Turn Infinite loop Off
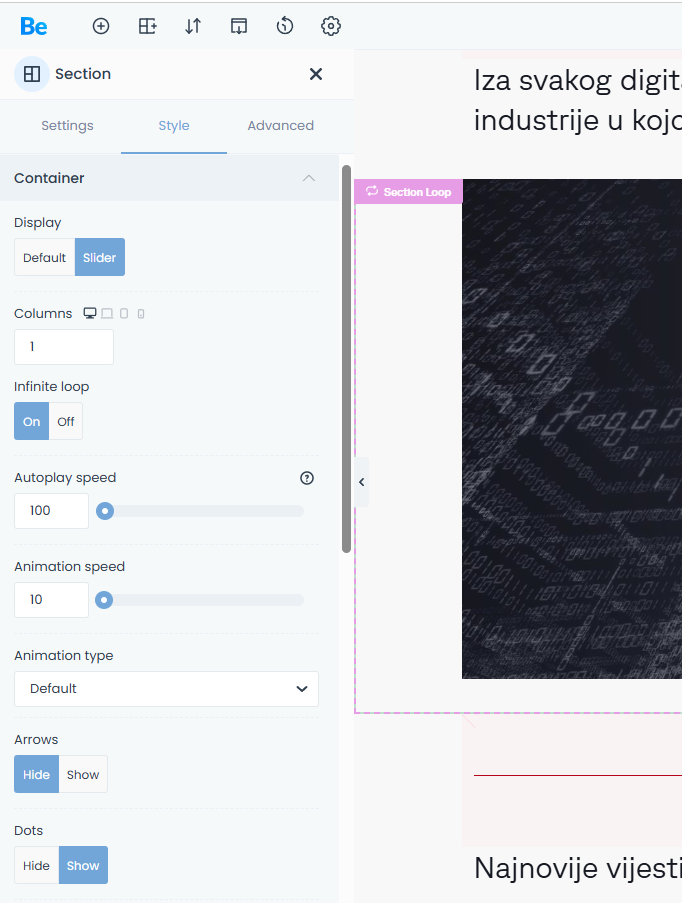This screenshot has height=903, width=682. click(x=66, y=422)
